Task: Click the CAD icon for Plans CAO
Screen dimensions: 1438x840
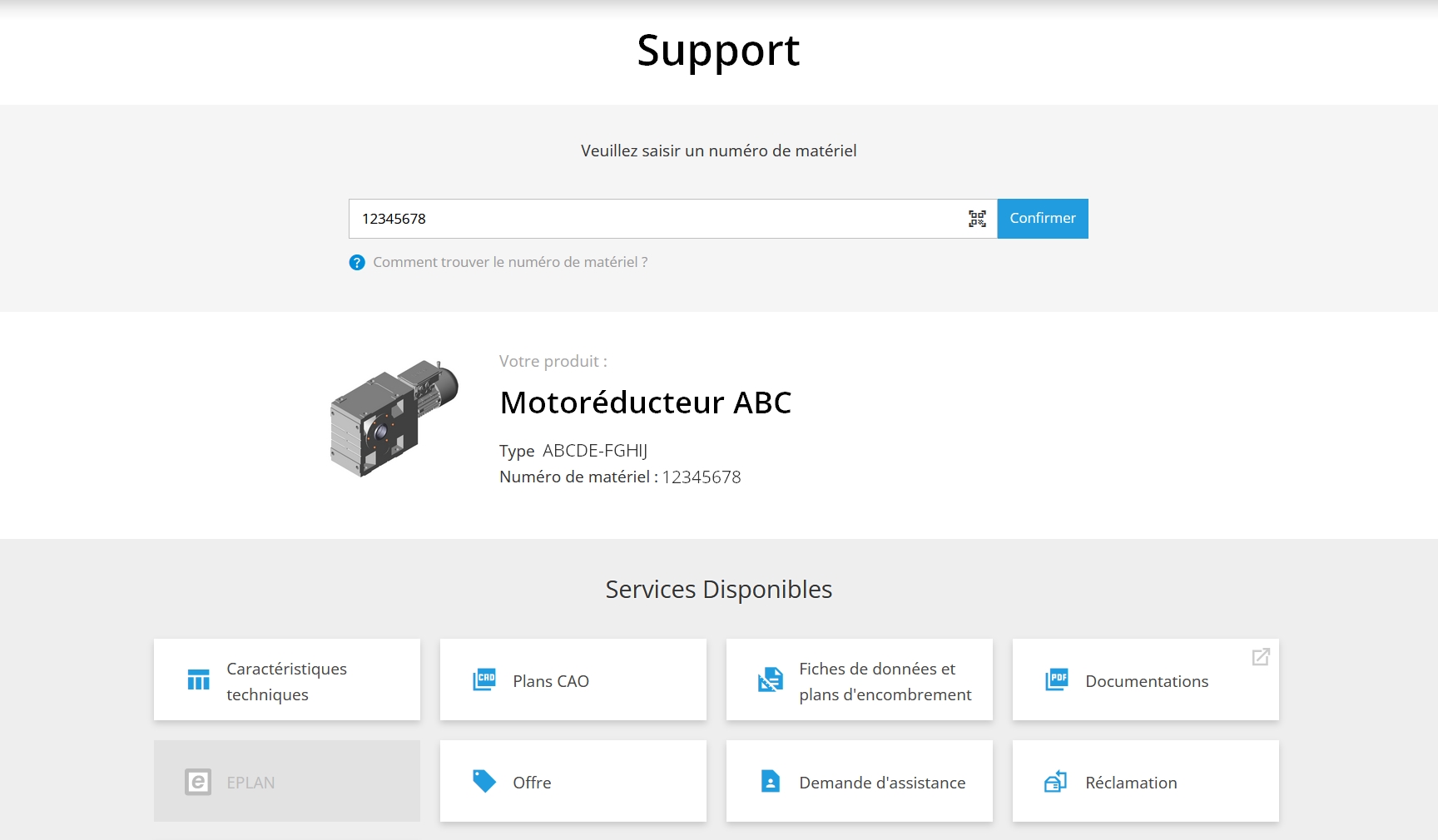Action: (484, 680)
